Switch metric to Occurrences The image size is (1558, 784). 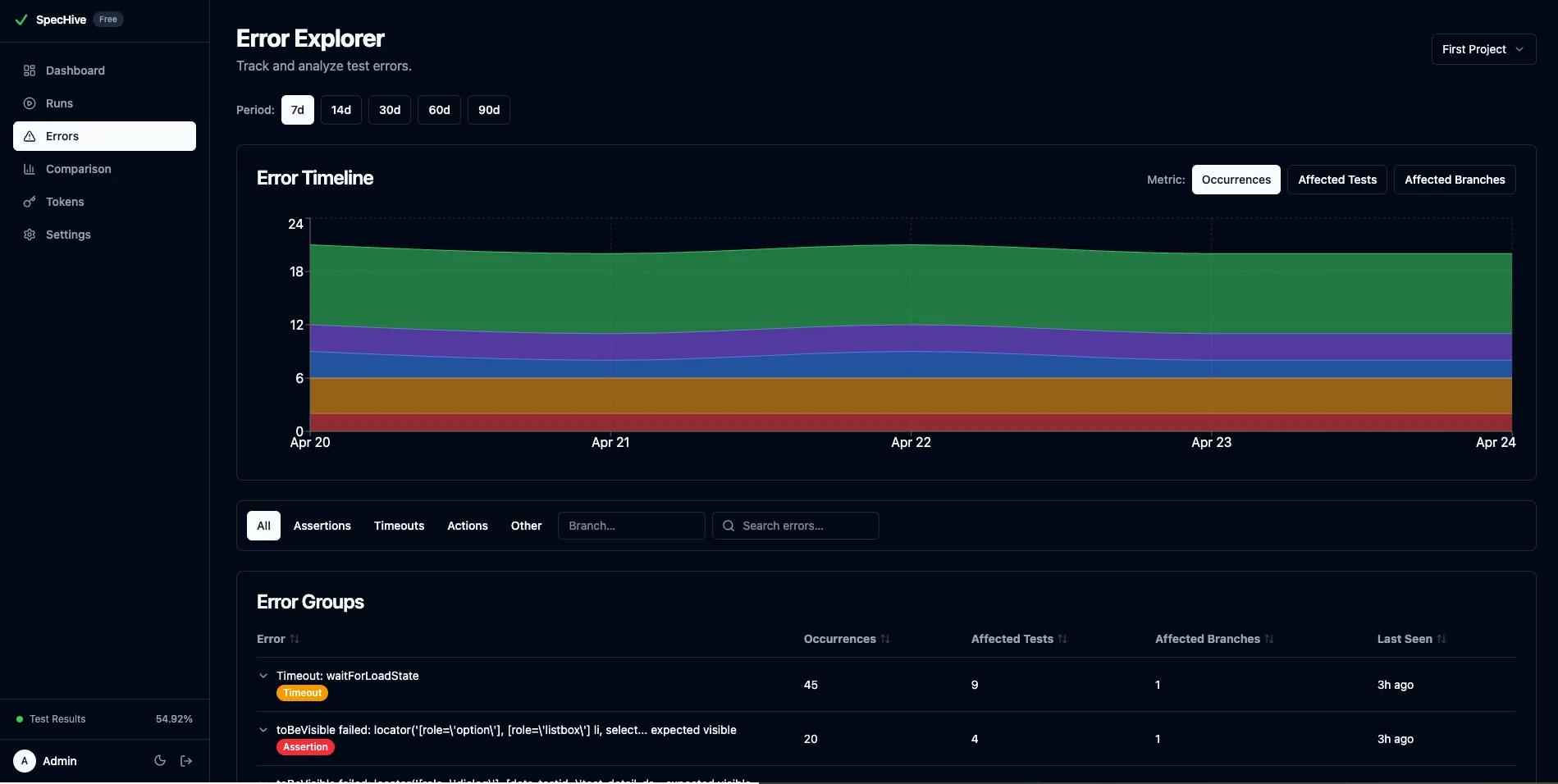coord(1236,180)
